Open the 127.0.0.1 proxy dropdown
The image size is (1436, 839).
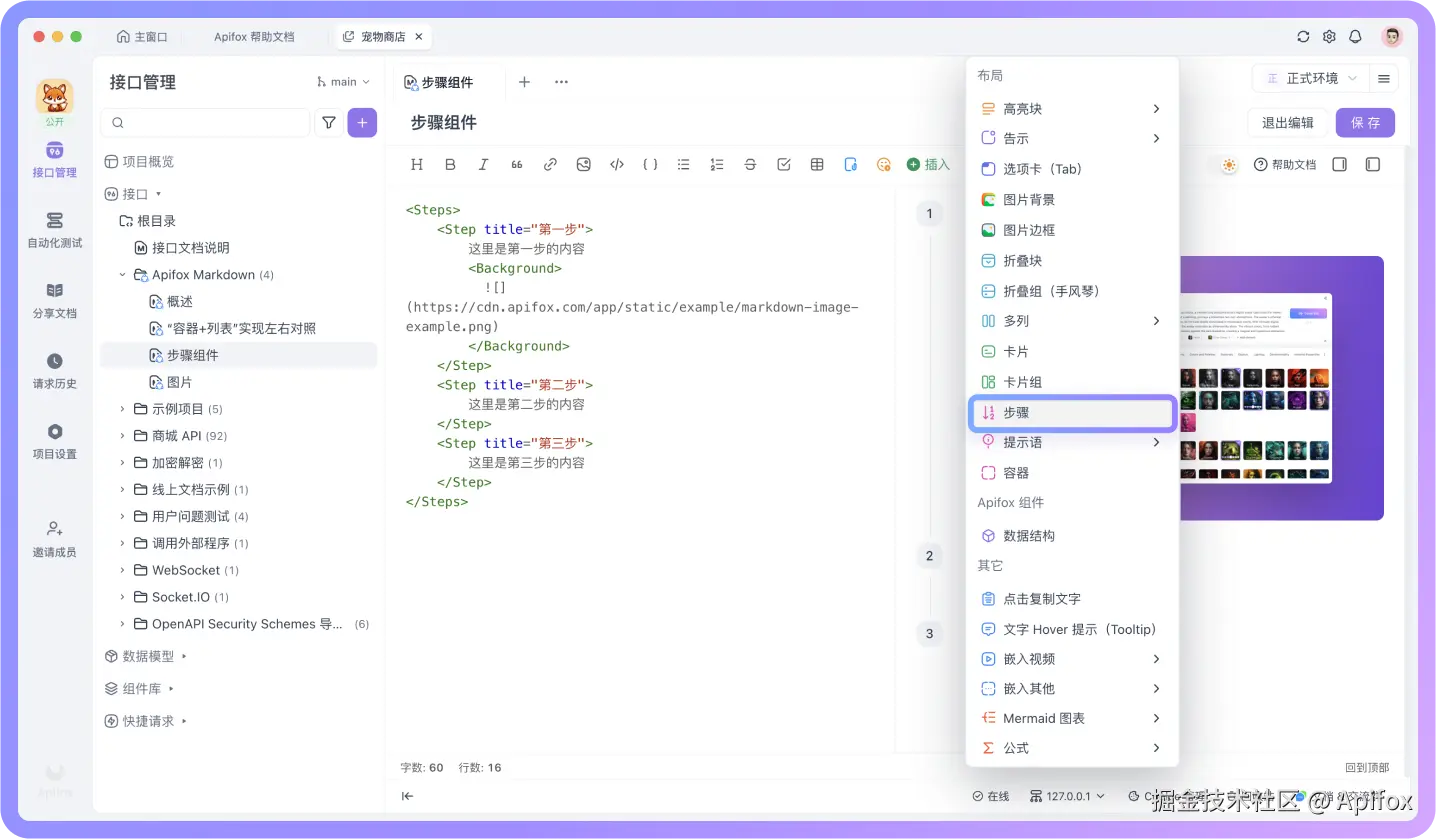(1067, 796)
